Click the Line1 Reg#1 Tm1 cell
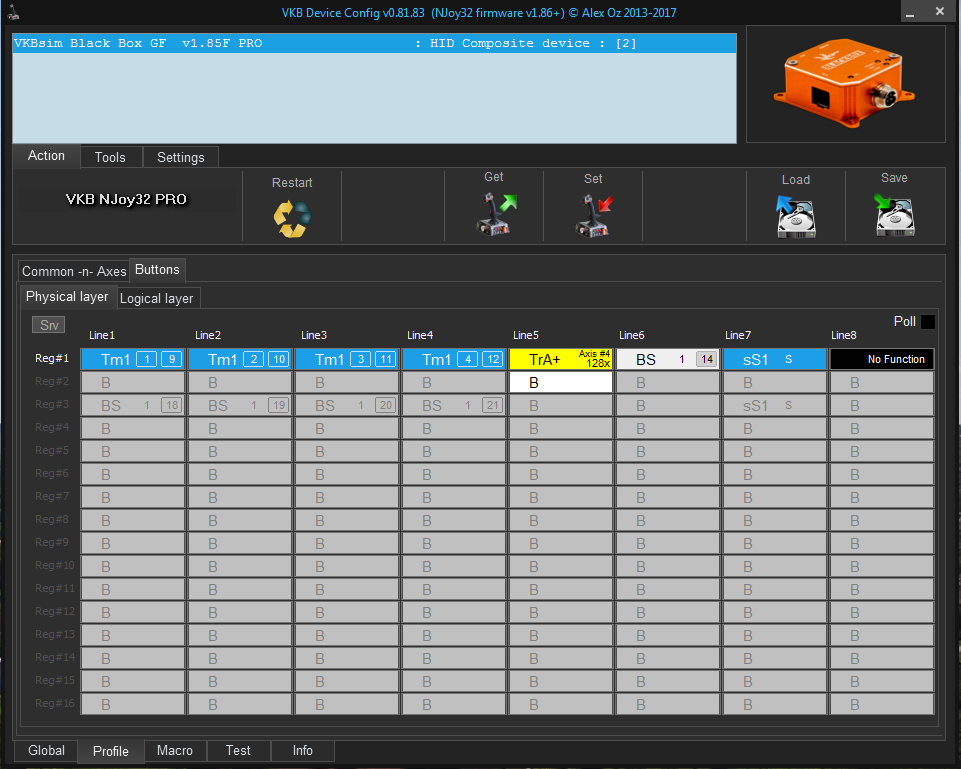Viewport: 961px width, 769px height. [133, 359]
